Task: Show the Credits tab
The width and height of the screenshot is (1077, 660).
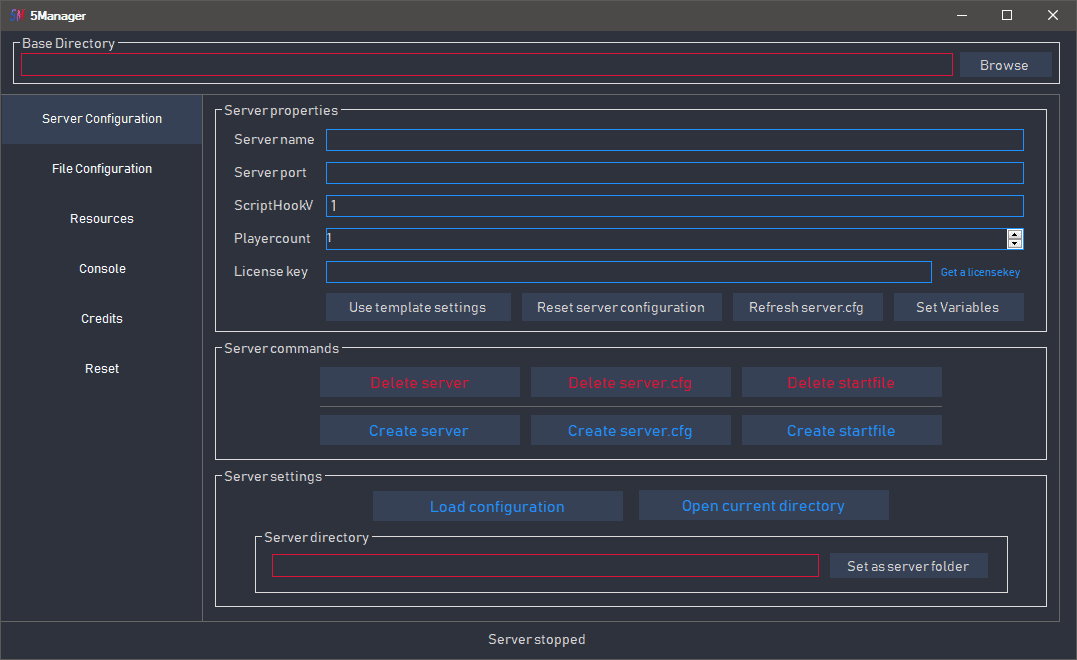Action: pyautogui.click(x=102, y=319)
